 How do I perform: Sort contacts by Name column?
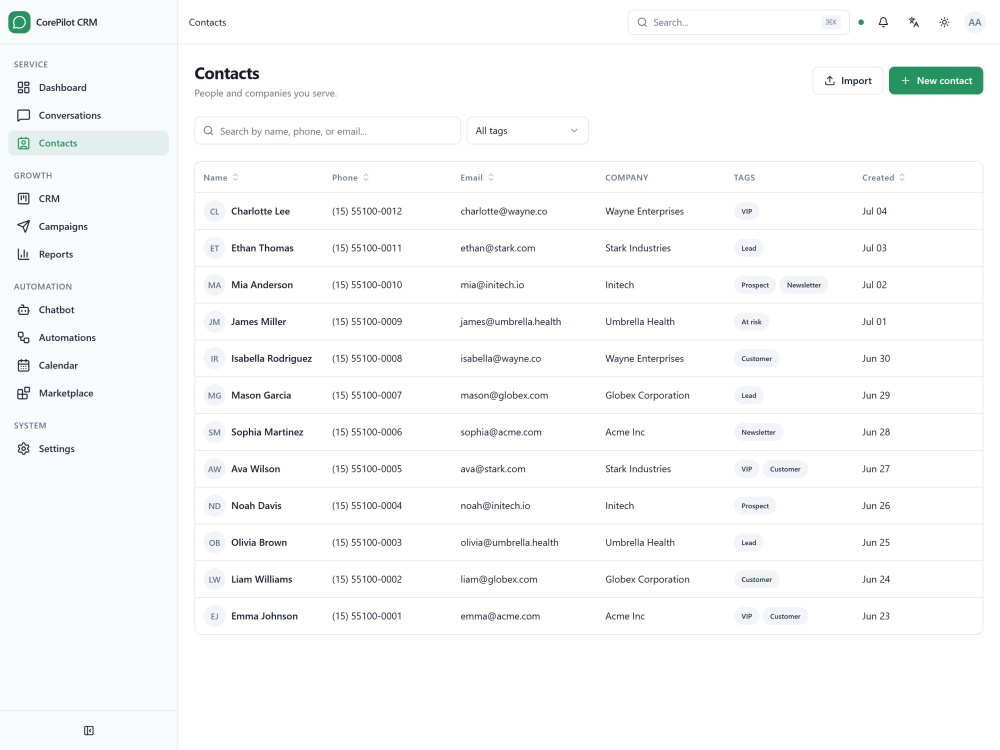click(221, 177)
